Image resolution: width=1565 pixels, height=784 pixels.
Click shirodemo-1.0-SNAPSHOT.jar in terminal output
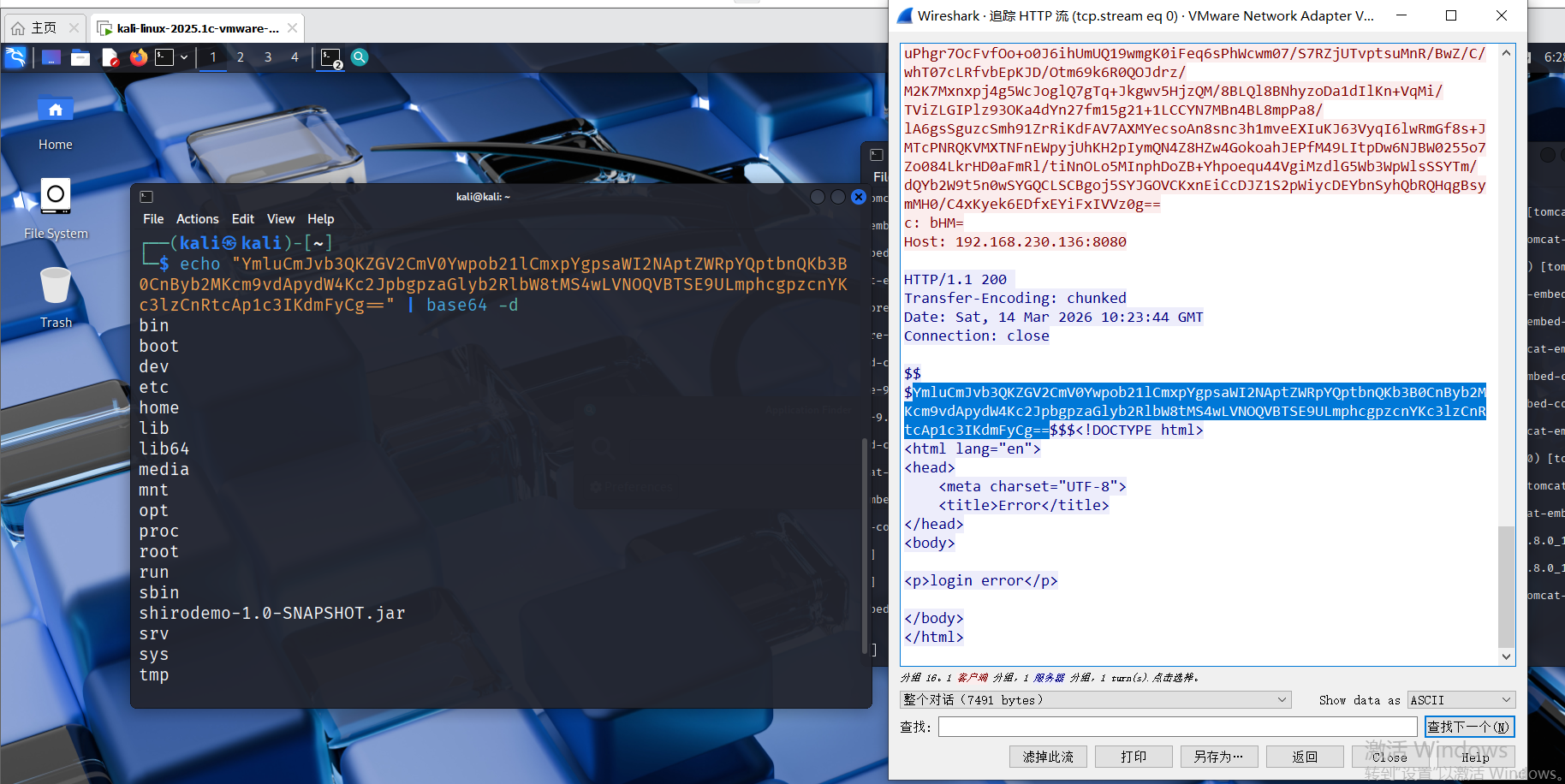click(x=272, y=613)
